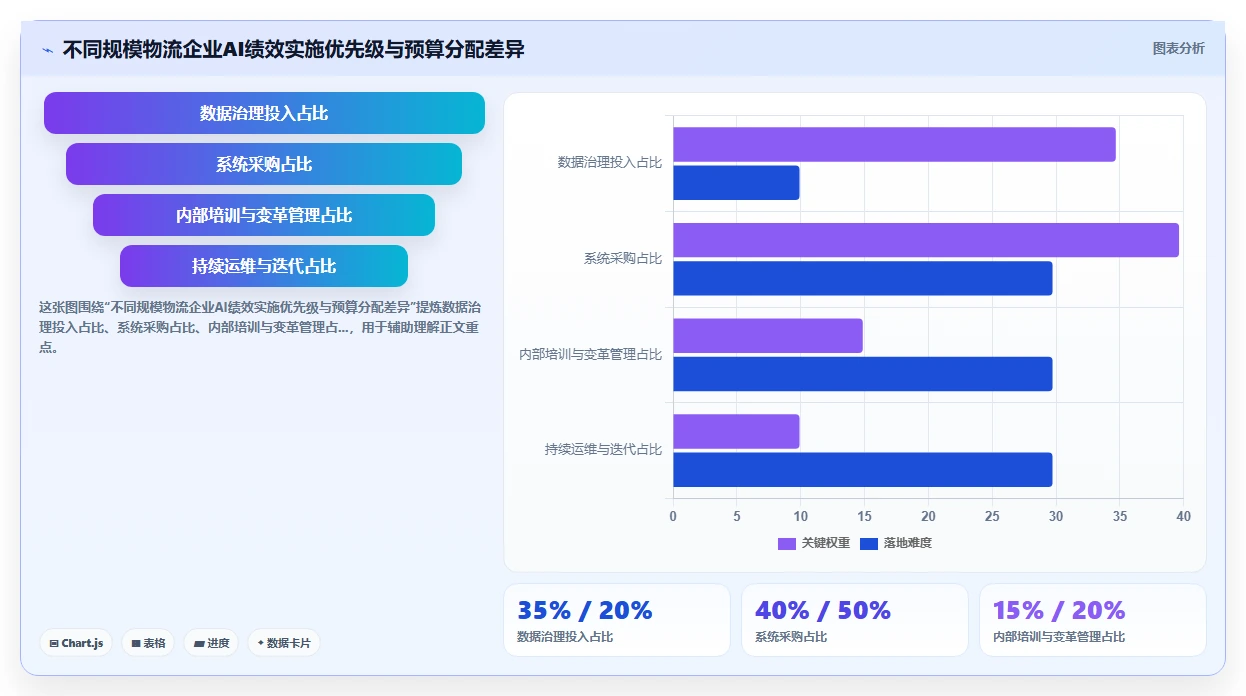1246x696 pixels.
Task: Select the 内部培训与变革管理占比 funnel stage
Action: pos(264,215)
